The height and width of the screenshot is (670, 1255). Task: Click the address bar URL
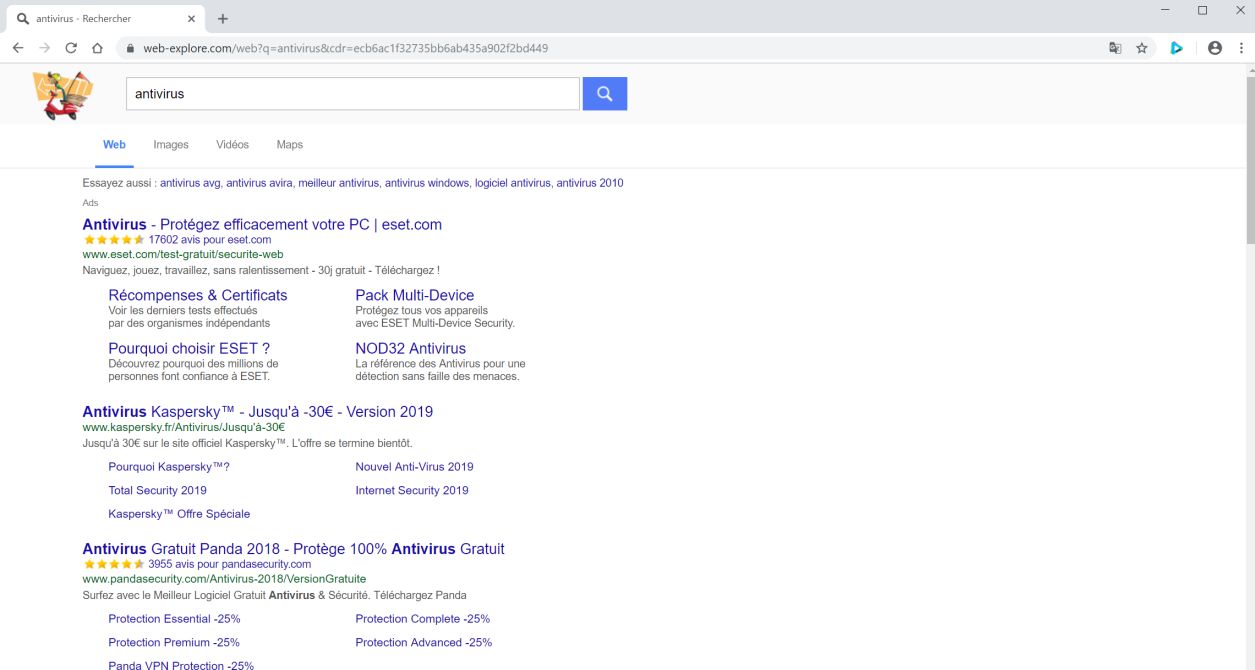345,48
